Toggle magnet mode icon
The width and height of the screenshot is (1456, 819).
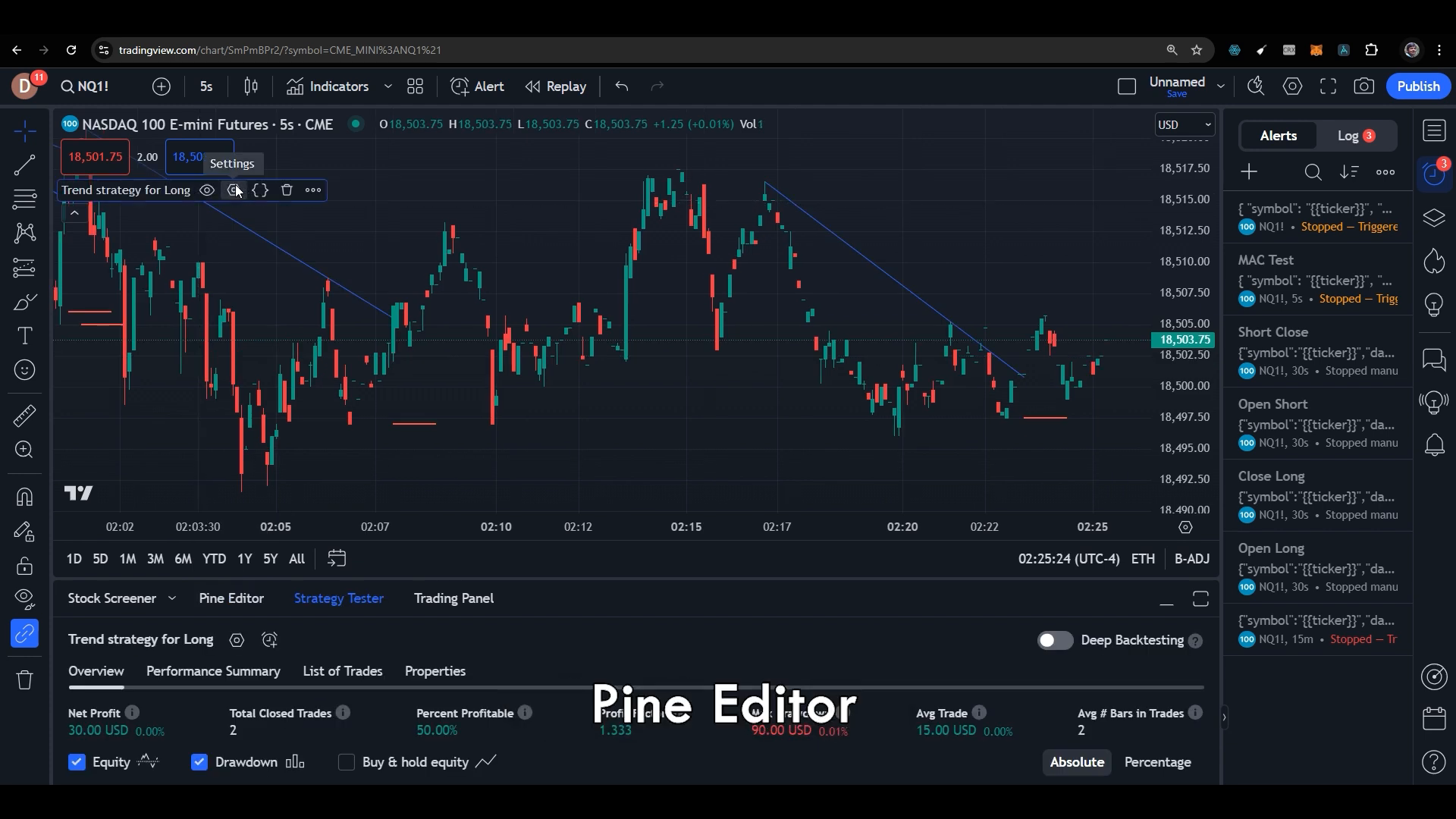click(x=25, y=497)
